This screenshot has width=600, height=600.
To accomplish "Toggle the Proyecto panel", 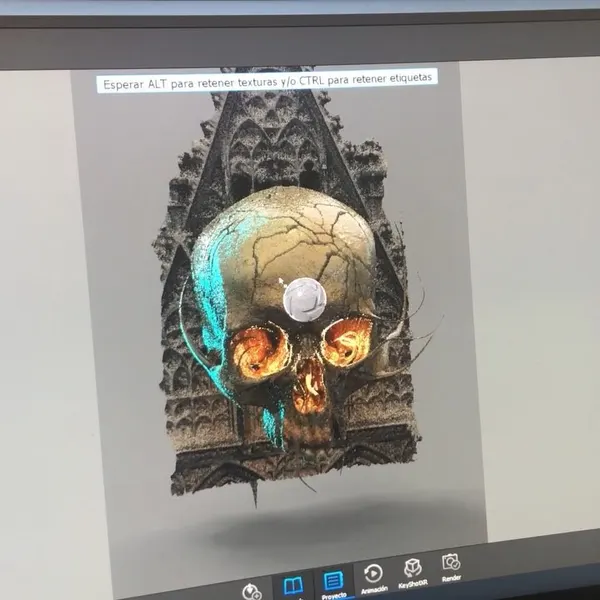I will [x=333, y=584].
